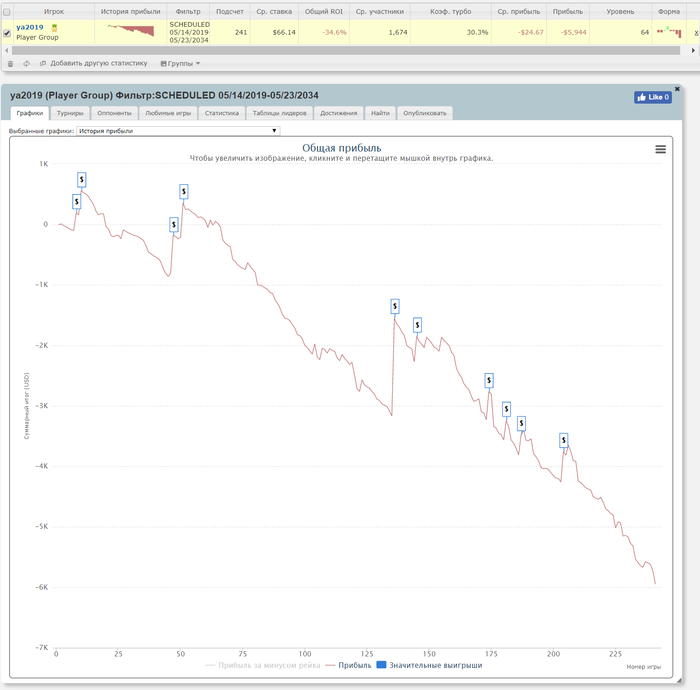
Task: Open the Достижения tab
Action: pos(338,113)
